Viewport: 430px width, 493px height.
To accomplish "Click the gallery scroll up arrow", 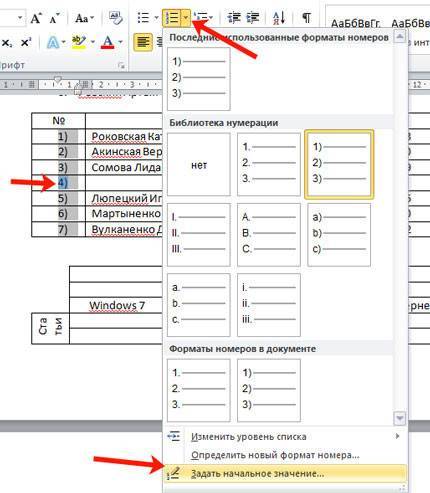I will (400, 37).
